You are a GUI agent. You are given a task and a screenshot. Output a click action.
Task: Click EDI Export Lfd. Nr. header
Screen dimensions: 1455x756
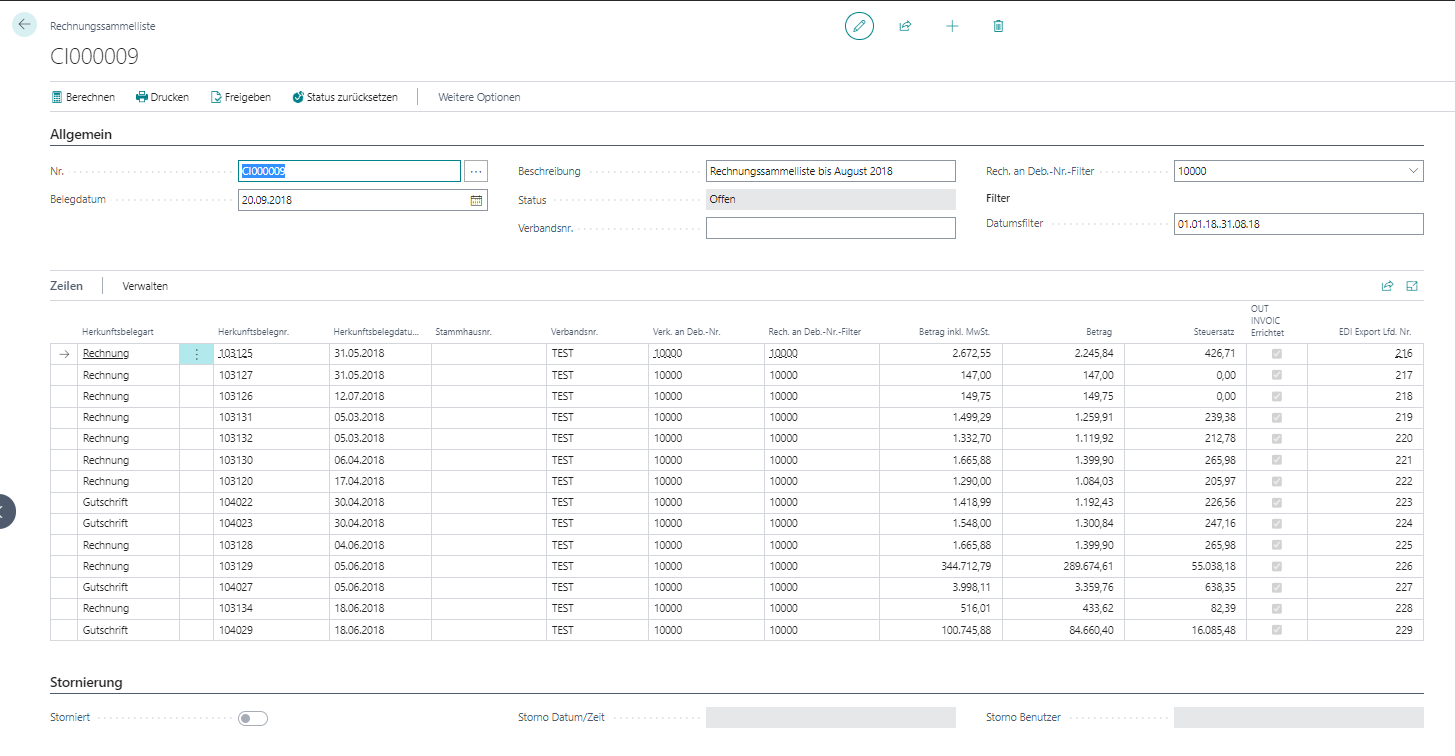[x=1375, y=332]
